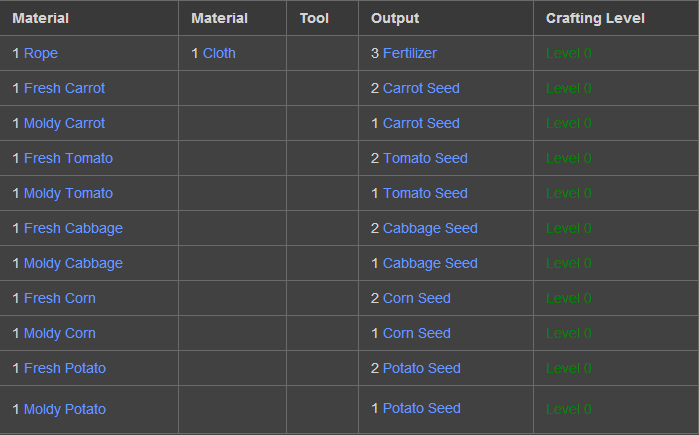
Task: Open Carrot Seed in the Fresh Carrot row
Action: [421, 88]
